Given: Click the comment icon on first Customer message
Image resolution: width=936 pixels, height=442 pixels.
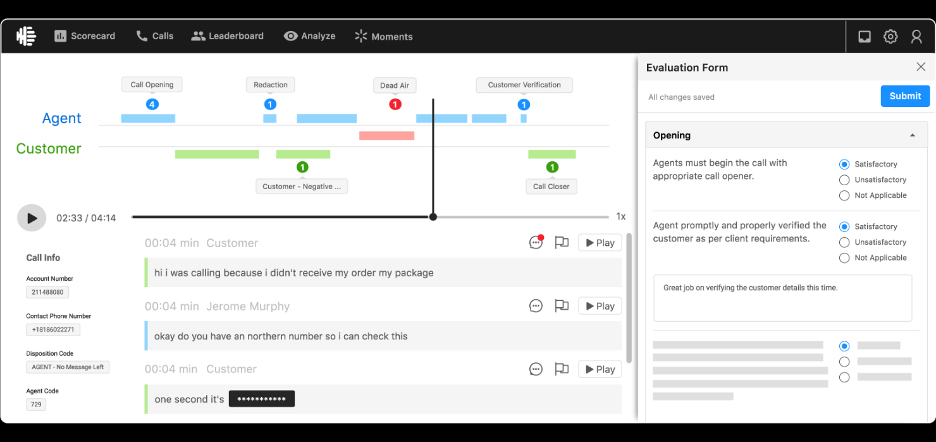Looking at the screenshot, I should (x=536, y=243).
